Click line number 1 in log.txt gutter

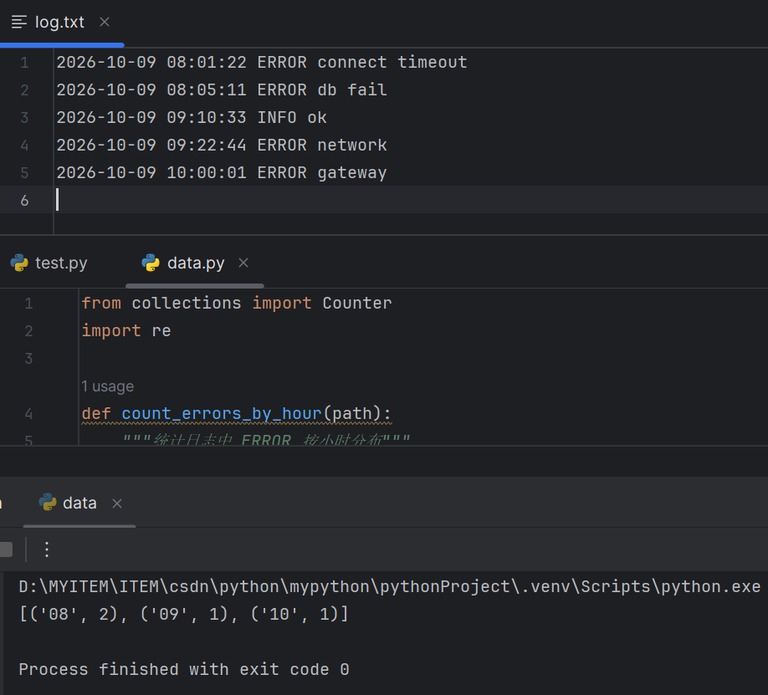(24, 63)
